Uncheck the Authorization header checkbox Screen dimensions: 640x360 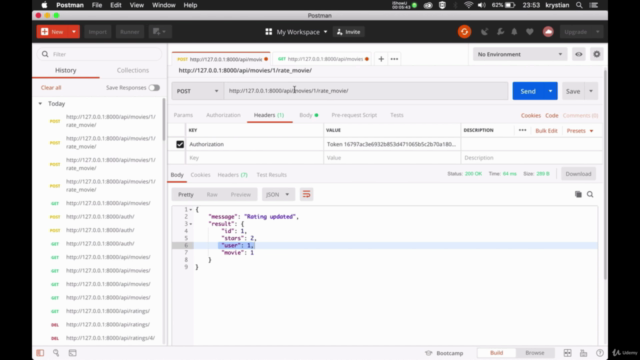[x=180, y=144]
